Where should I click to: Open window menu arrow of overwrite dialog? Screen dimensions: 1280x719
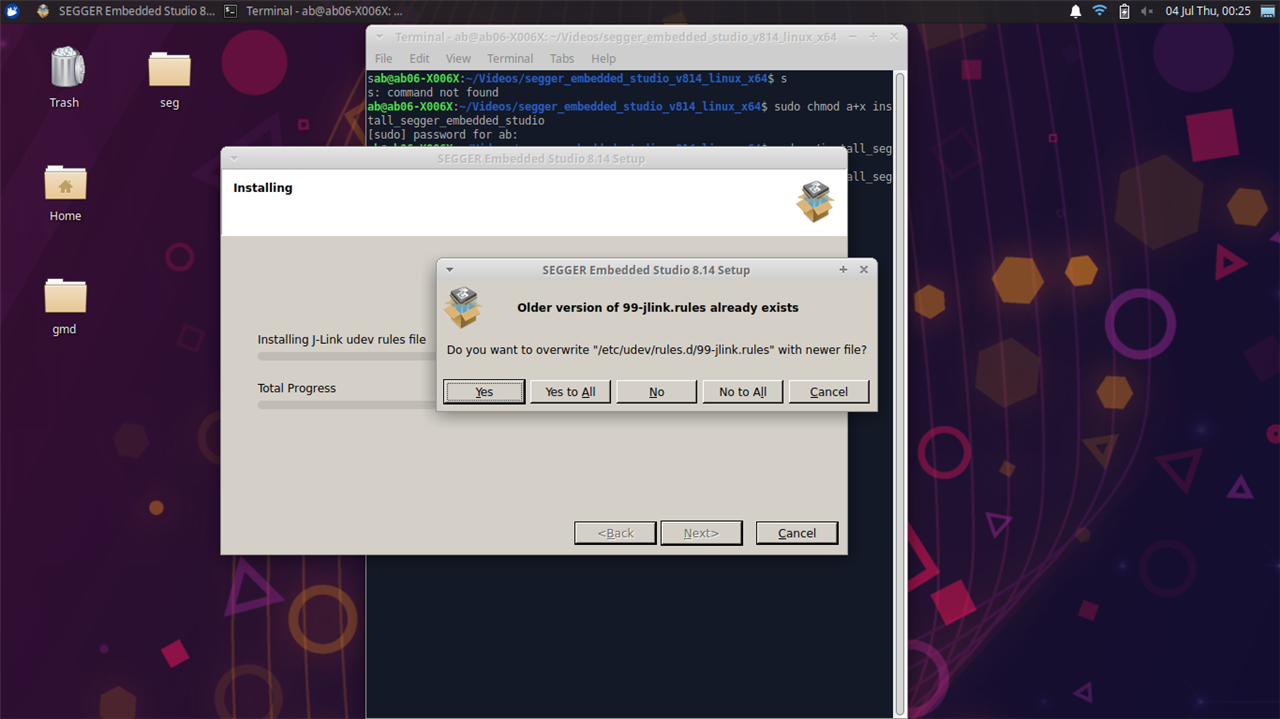(450, 270)
